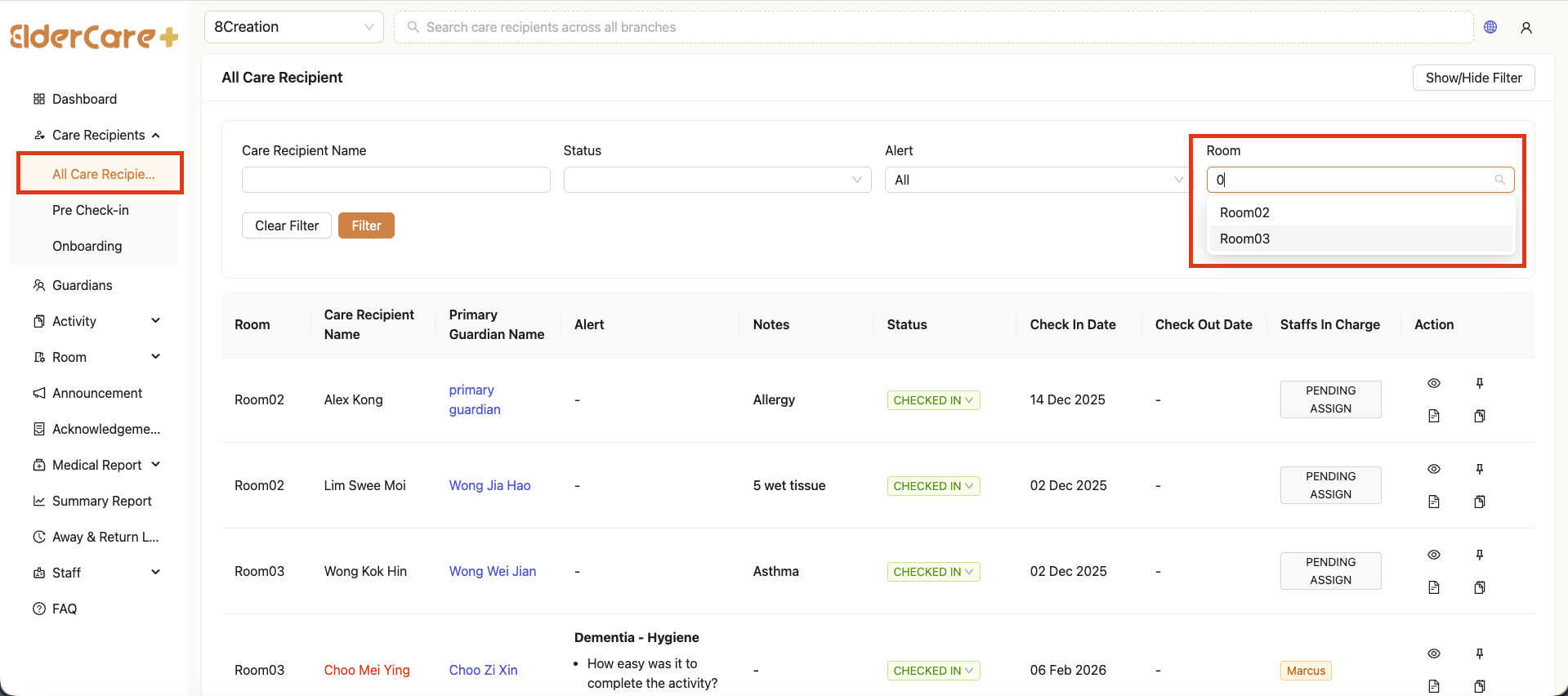This screenshot has width=1568, height=696.
Task: Go to Pre Check-in page
Action: 91,210
